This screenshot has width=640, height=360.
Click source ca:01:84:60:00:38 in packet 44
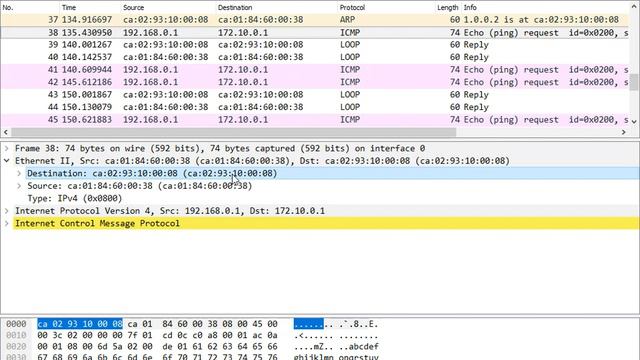(x=166, y=107)
